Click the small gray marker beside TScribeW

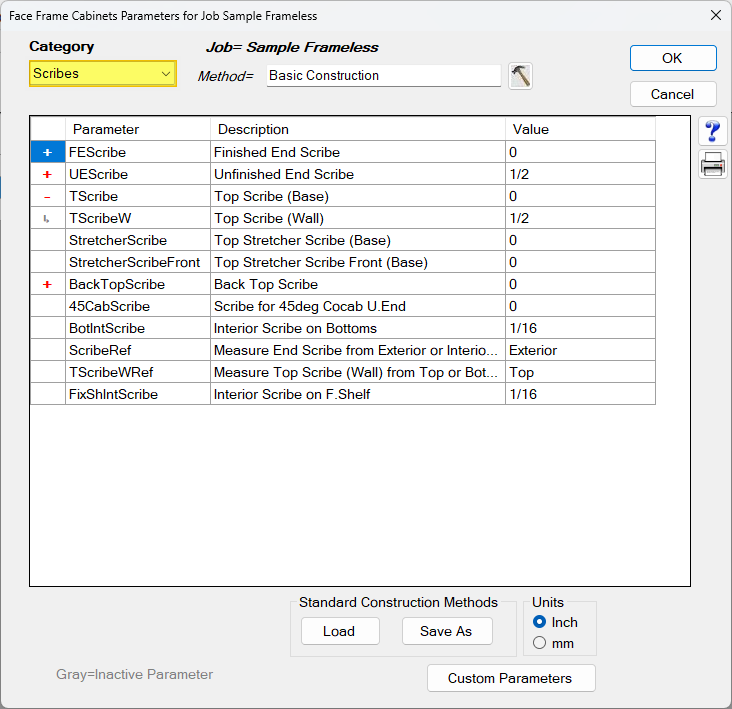pyautogui.click(x=46, y=218)
